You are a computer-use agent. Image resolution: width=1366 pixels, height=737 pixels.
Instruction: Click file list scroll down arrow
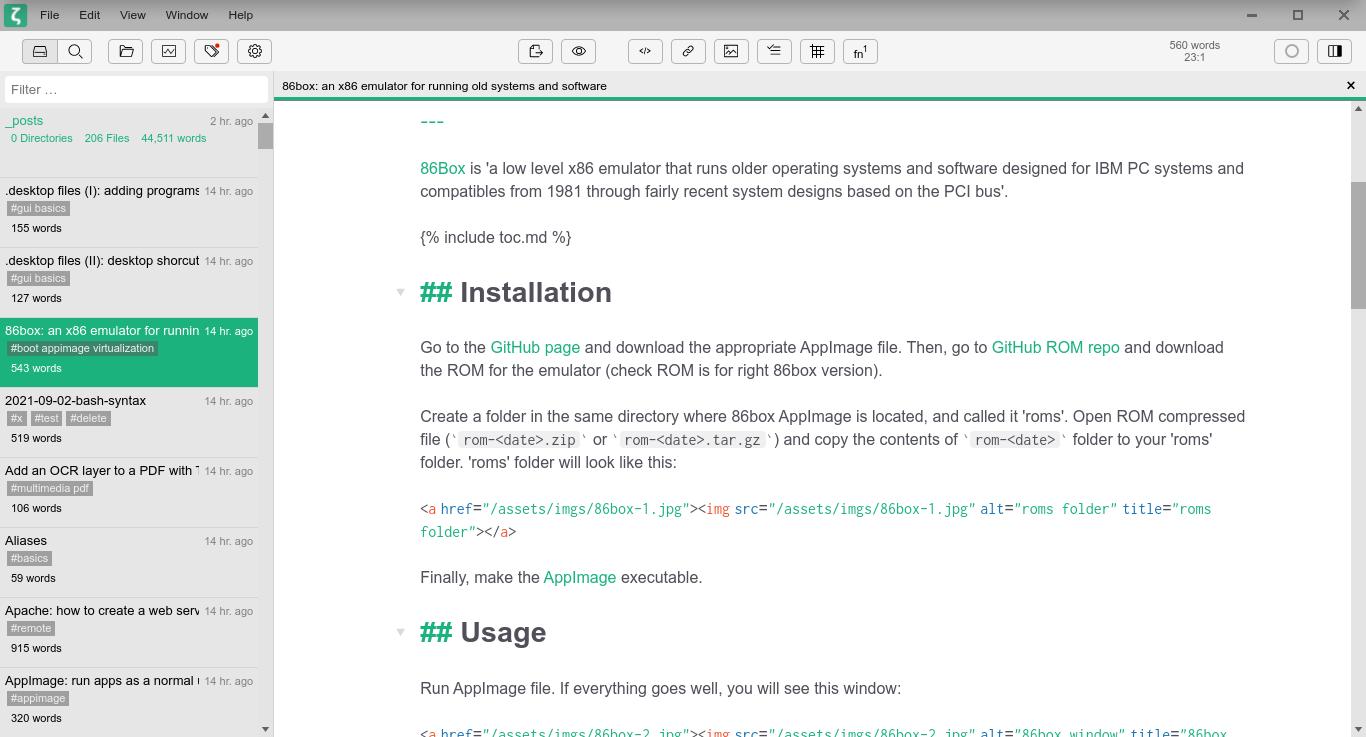265,729
